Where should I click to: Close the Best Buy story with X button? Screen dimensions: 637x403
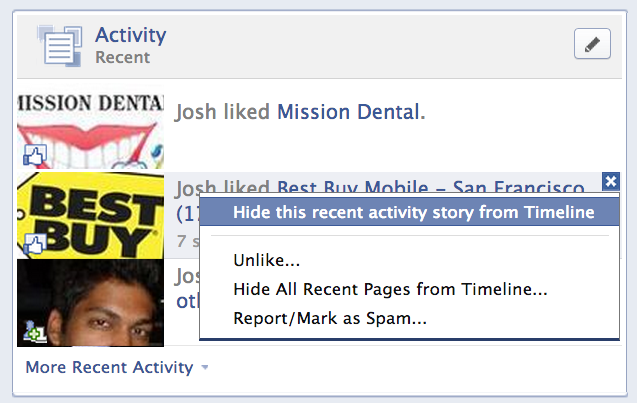click(611, 181)
